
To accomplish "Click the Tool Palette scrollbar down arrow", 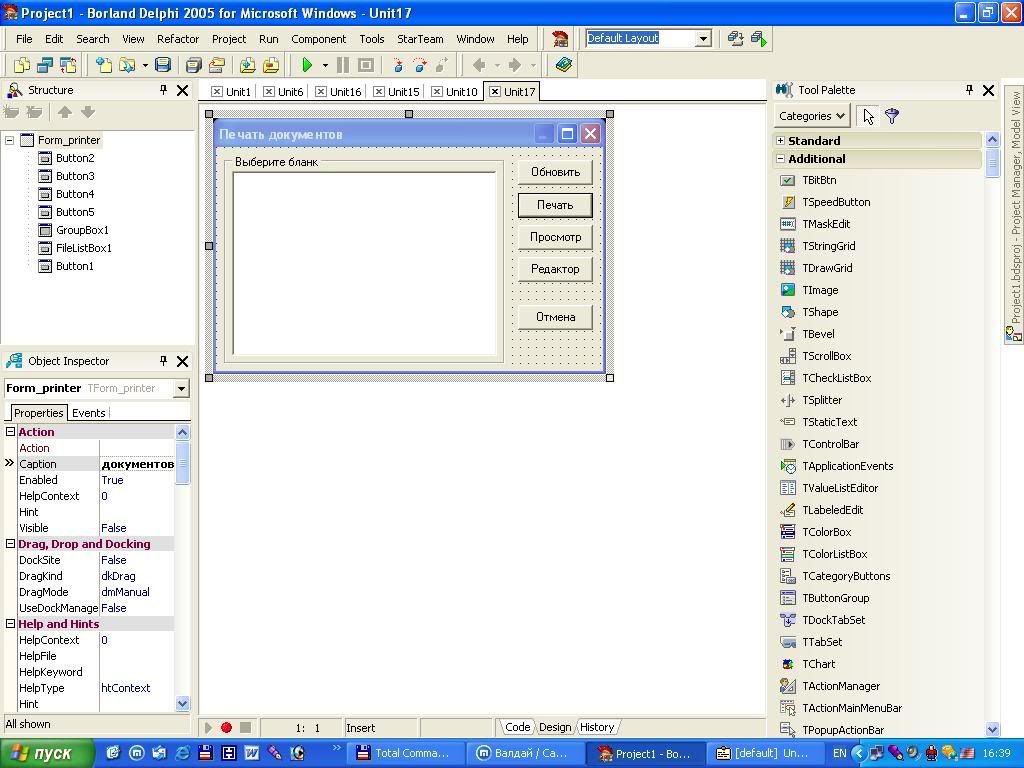I will [993, 729].
